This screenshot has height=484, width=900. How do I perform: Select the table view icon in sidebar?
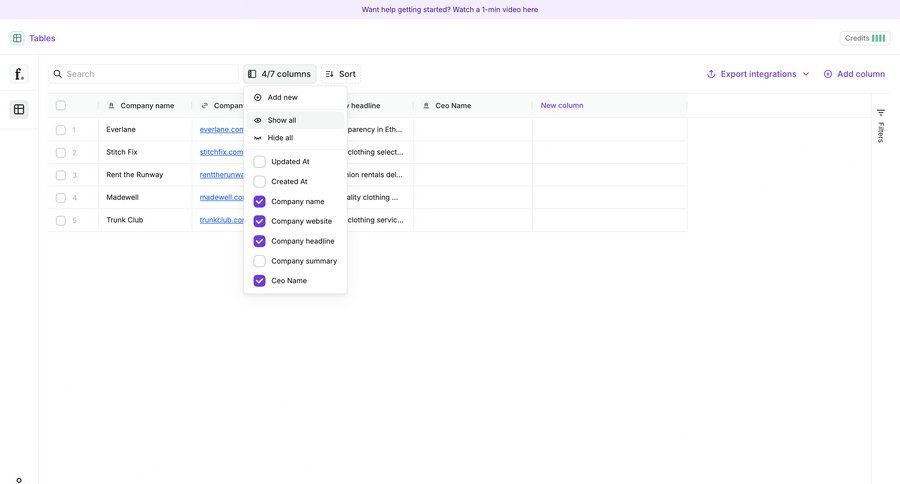pyautogui.click(x=19, y=109)
